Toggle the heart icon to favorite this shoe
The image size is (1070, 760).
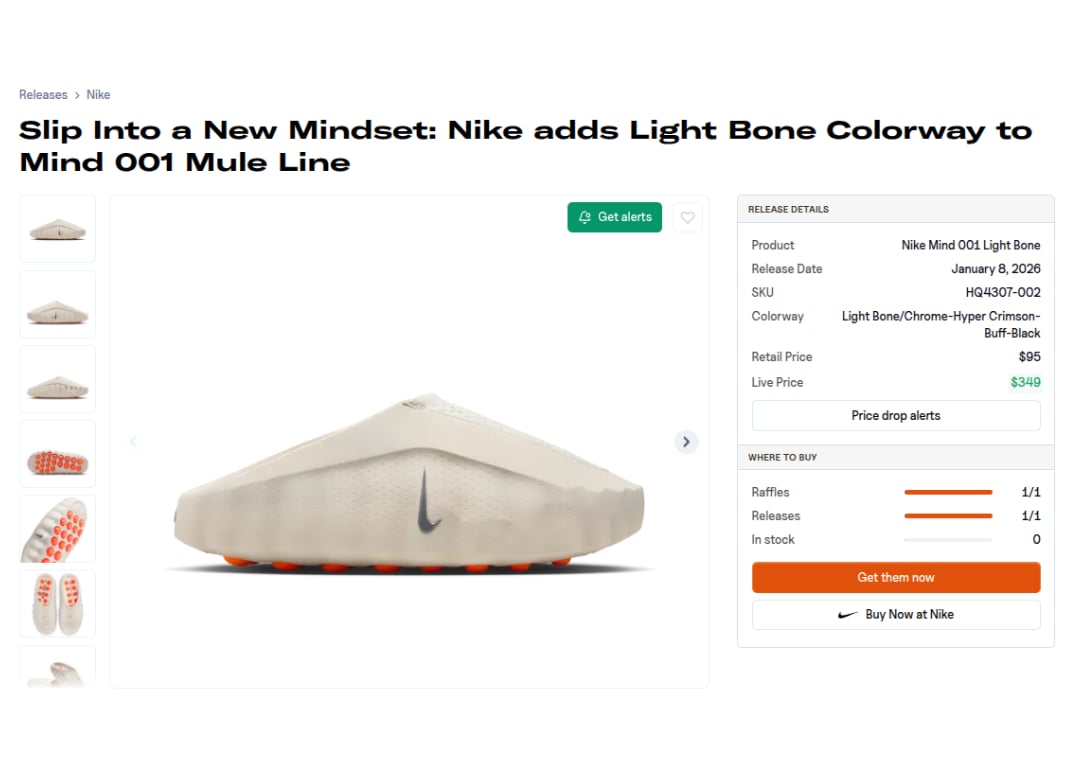(687, 217)
